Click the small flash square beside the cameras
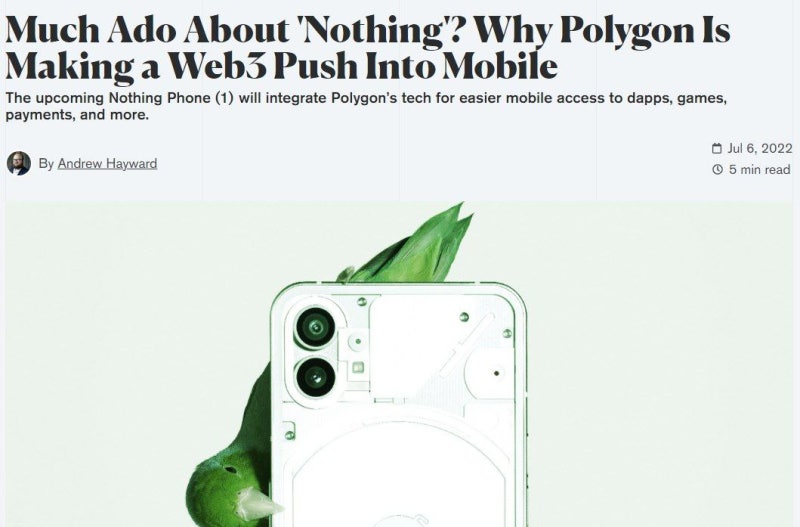The image size is (800, 527). click(x=358, y=367)
